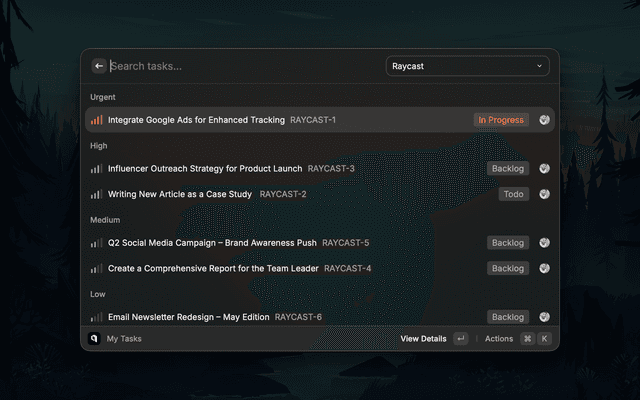Click the RAYCAST-3 identifier
640x400 pixels.
[x=331, y=169]
